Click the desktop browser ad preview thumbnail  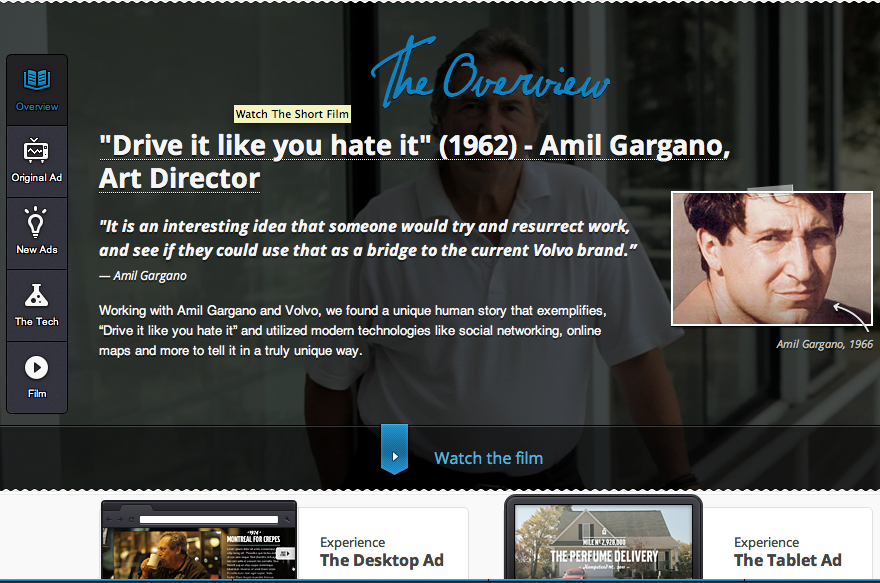pos(199,540)
